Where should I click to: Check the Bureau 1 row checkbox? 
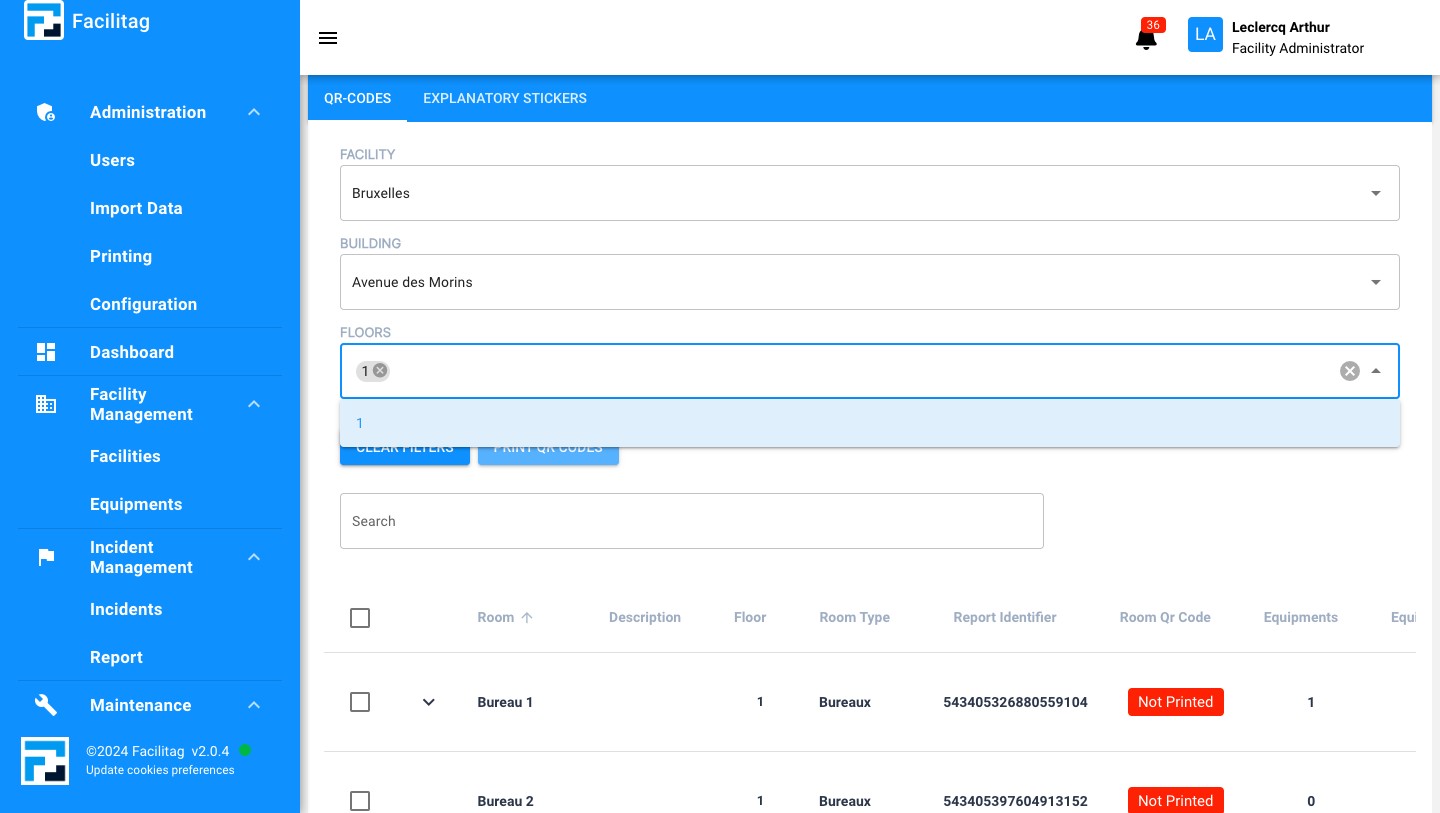click(x=360, y=702)
